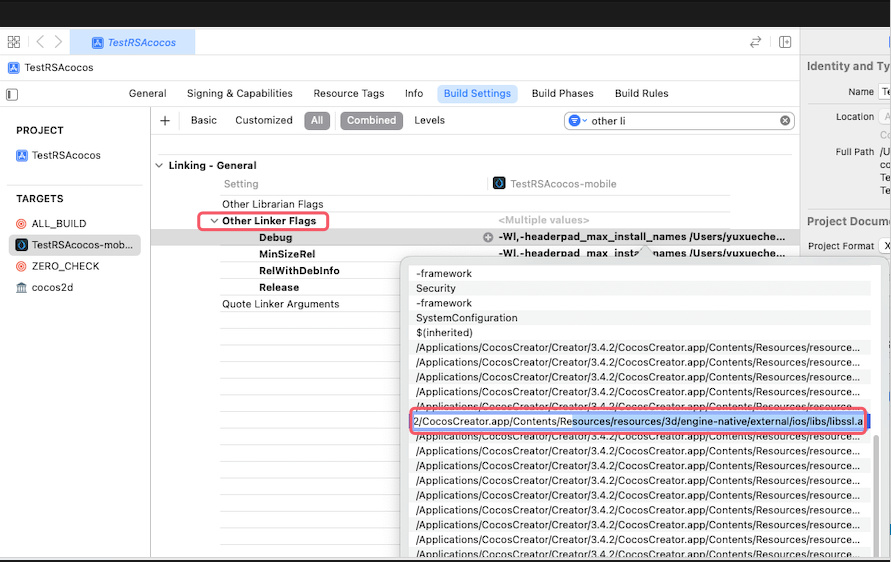This screenshot has width=891, height=562.
Task: Open the General tab
Action: pos(147,93)
